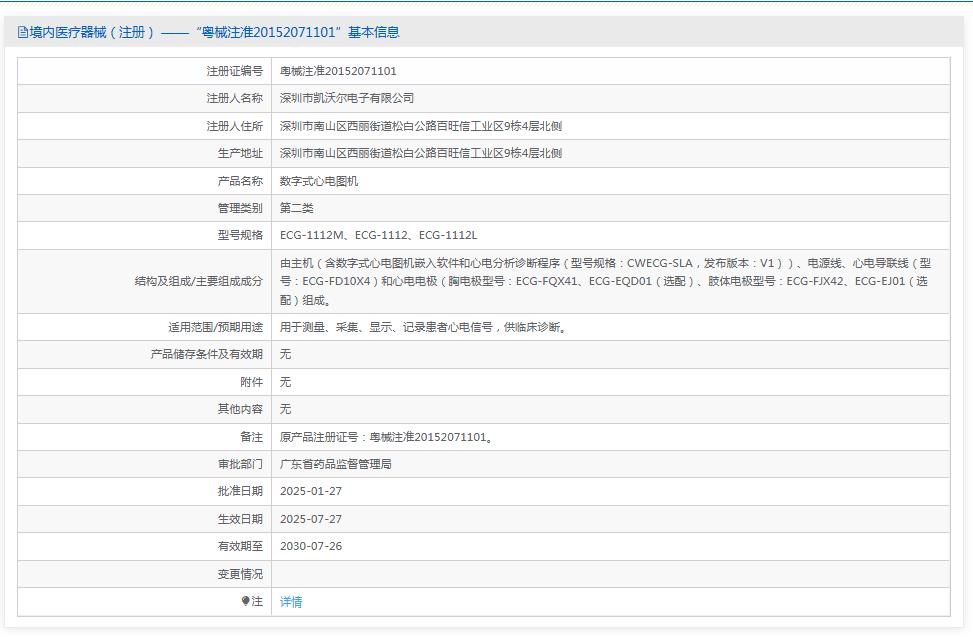Click management category value 第二类
Screen dimensions: 973x641
click(296, 208)
